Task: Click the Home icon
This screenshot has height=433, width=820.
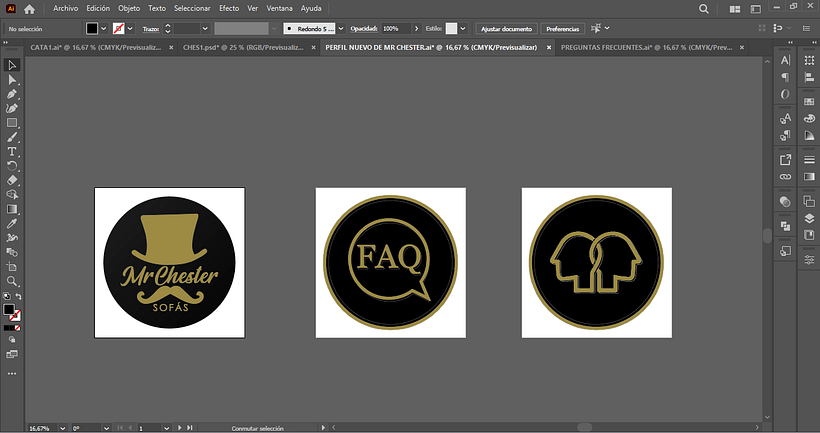Action: [x=29, y=9]
